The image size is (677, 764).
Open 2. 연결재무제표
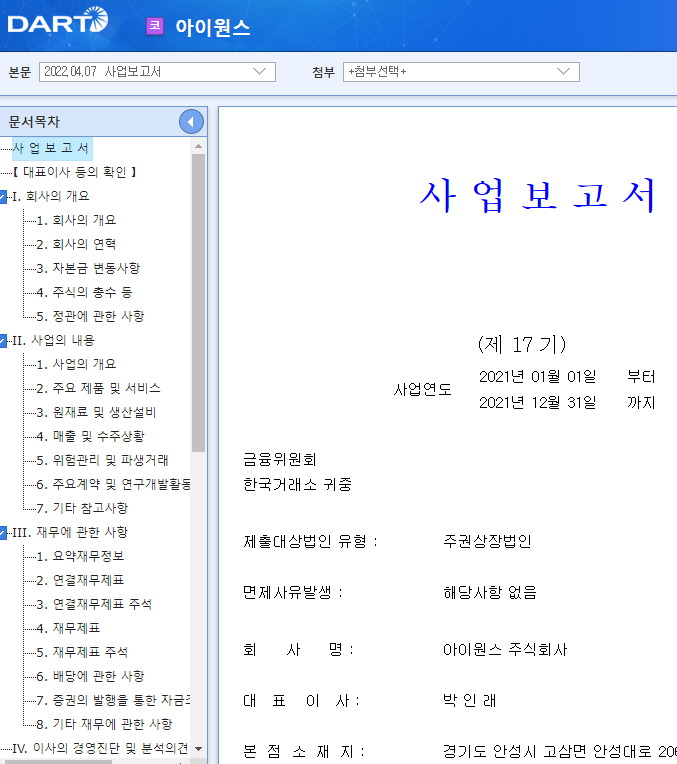tap(80, 580)
